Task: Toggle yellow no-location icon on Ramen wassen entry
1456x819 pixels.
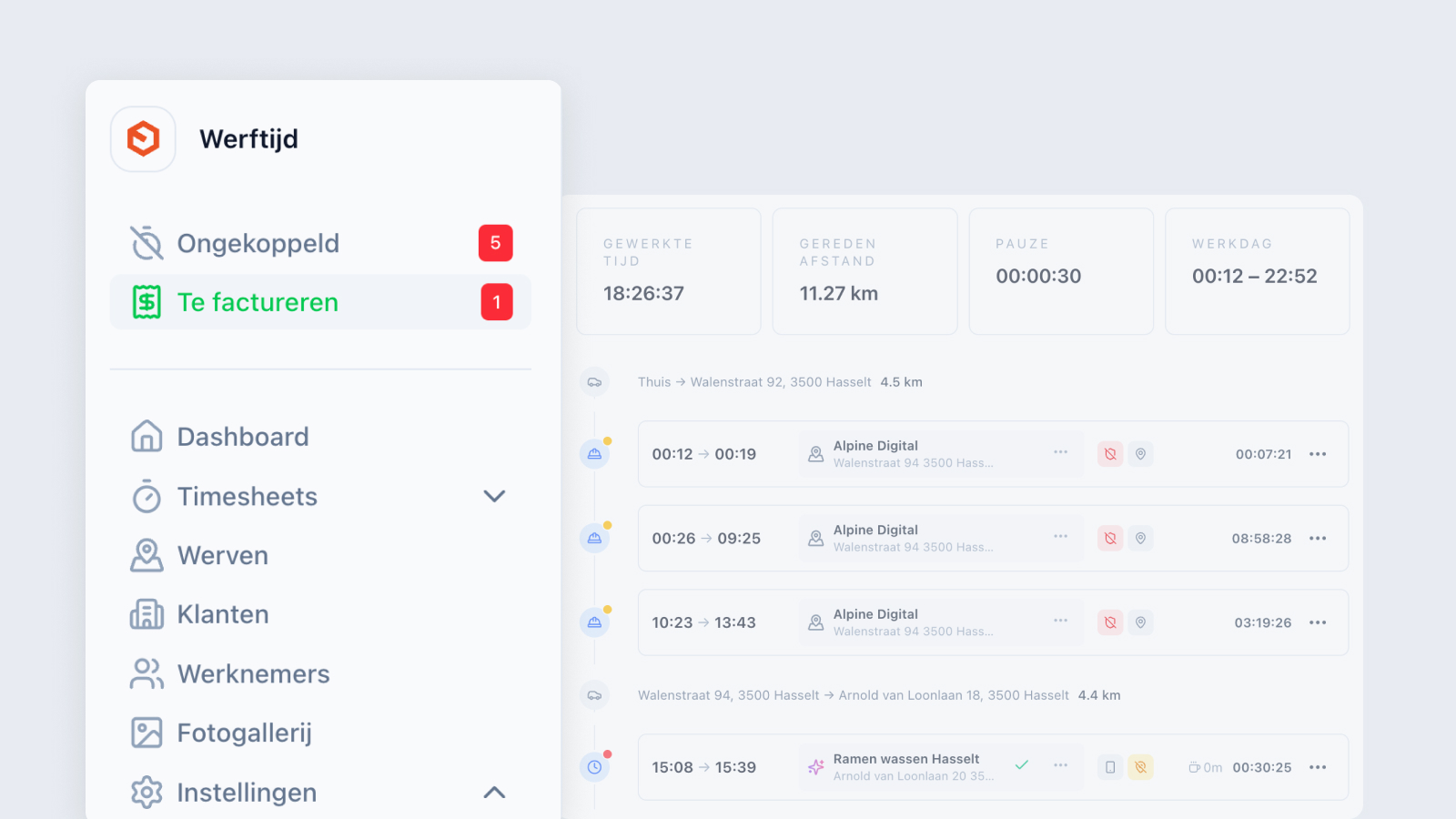Action: pos(1140,767)
